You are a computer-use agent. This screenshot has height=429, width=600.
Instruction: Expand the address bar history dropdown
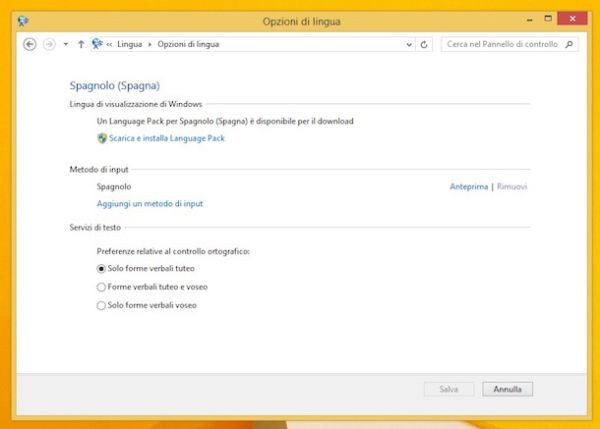(x=408, y=44)
